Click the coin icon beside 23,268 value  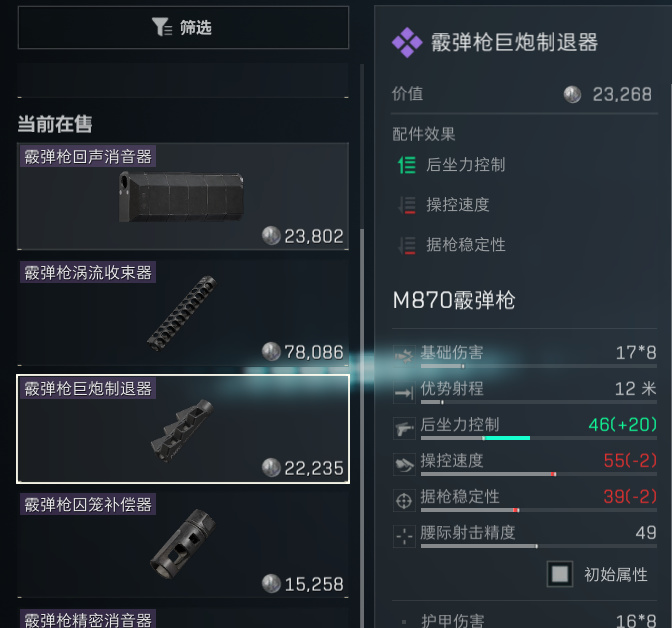tap(572, 94)
